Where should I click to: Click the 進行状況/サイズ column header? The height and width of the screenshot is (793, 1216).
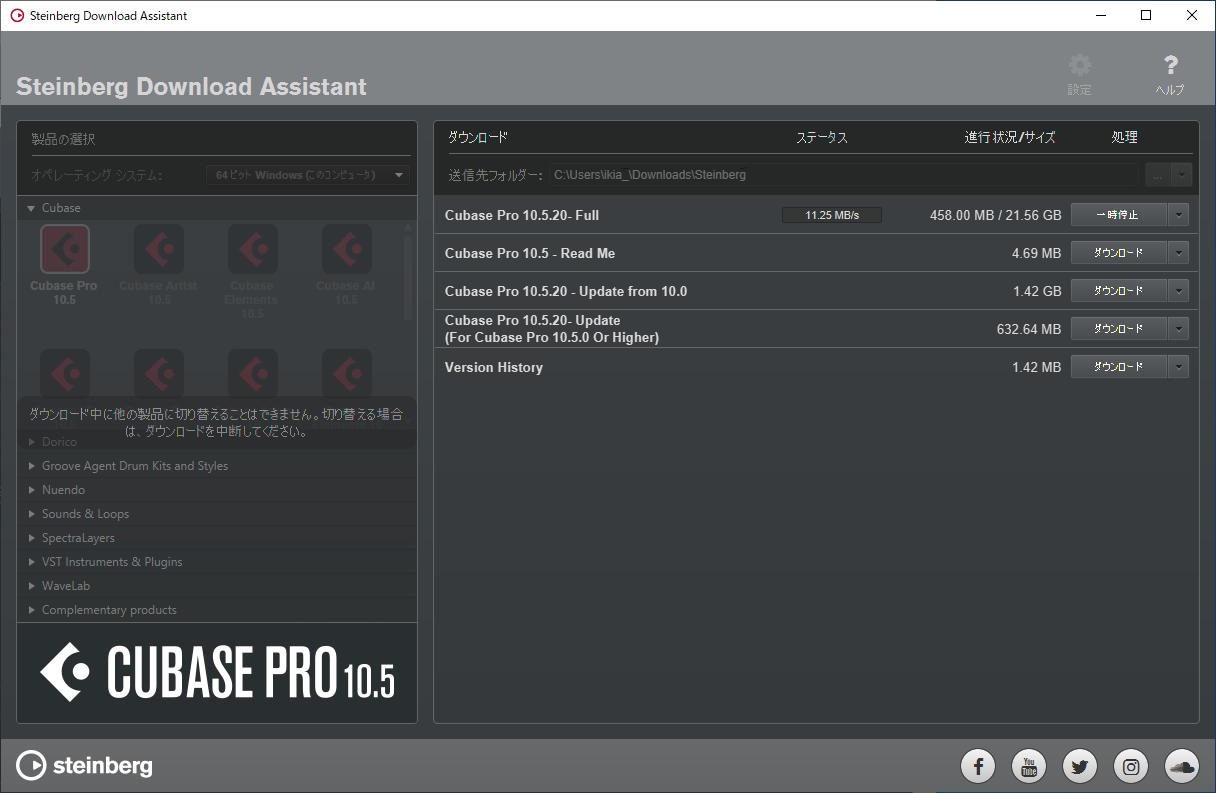(1010, 137)
